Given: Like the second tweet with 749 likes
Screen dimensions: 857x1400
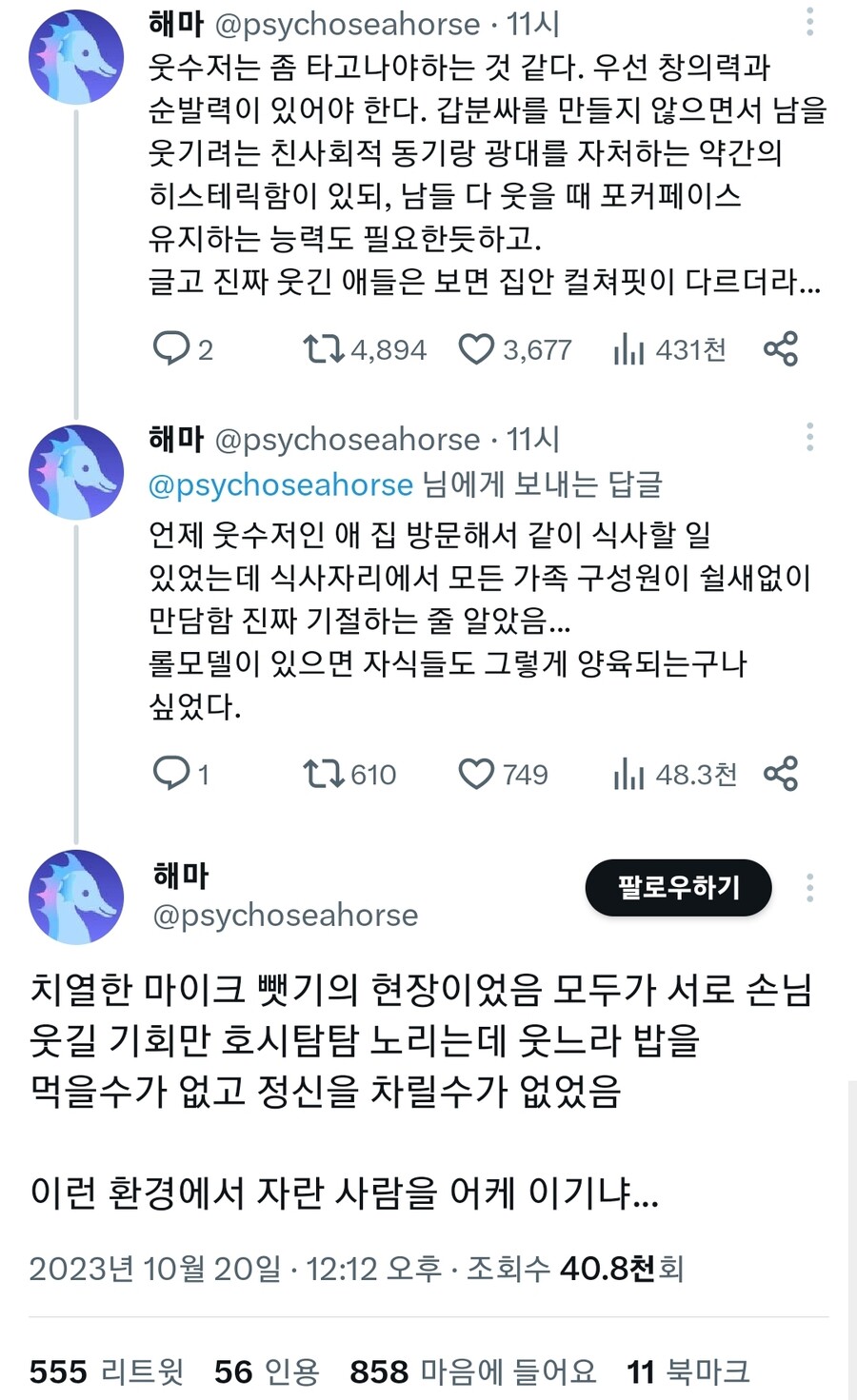Looking at the screenshot, I should point(476,774).
